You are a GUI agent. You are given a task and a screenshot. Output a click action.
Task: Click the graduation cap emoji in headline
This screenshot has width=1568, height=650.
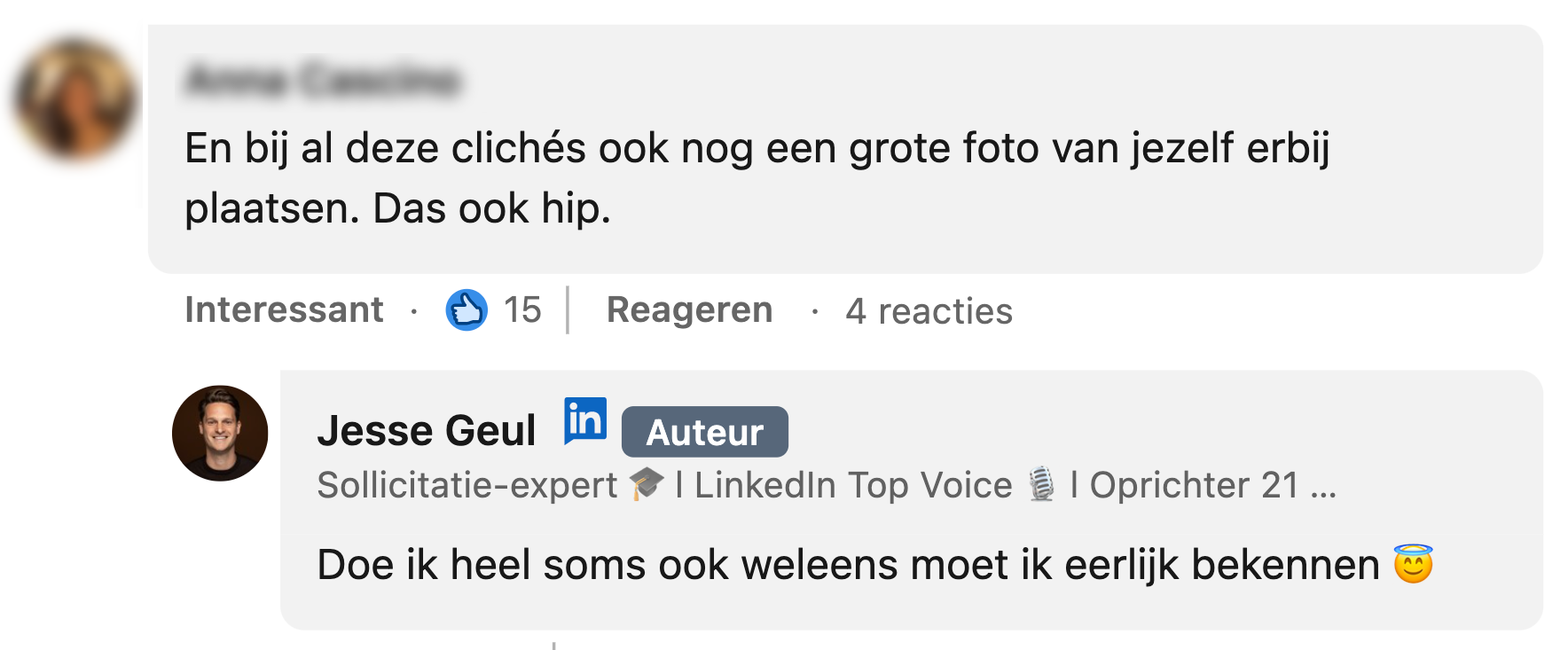tap(647, 484)
